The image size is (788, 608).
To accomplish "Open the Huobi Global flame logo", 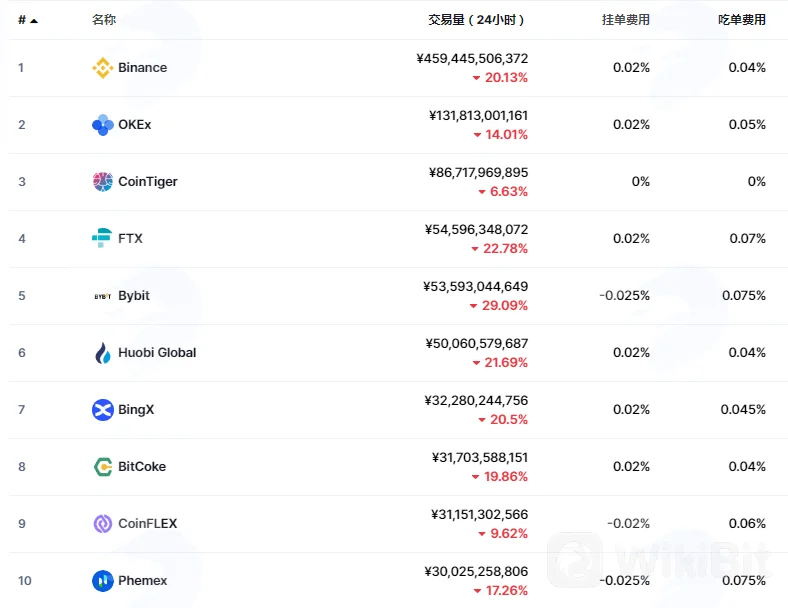I will (x=103, y=353).
